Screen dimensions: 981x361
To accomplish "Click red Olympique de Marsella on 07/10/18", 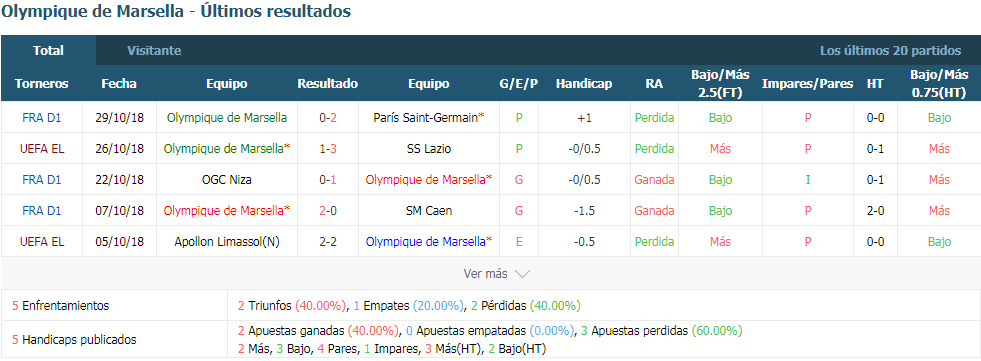I will pyautogui.click(x=226, y=211).
